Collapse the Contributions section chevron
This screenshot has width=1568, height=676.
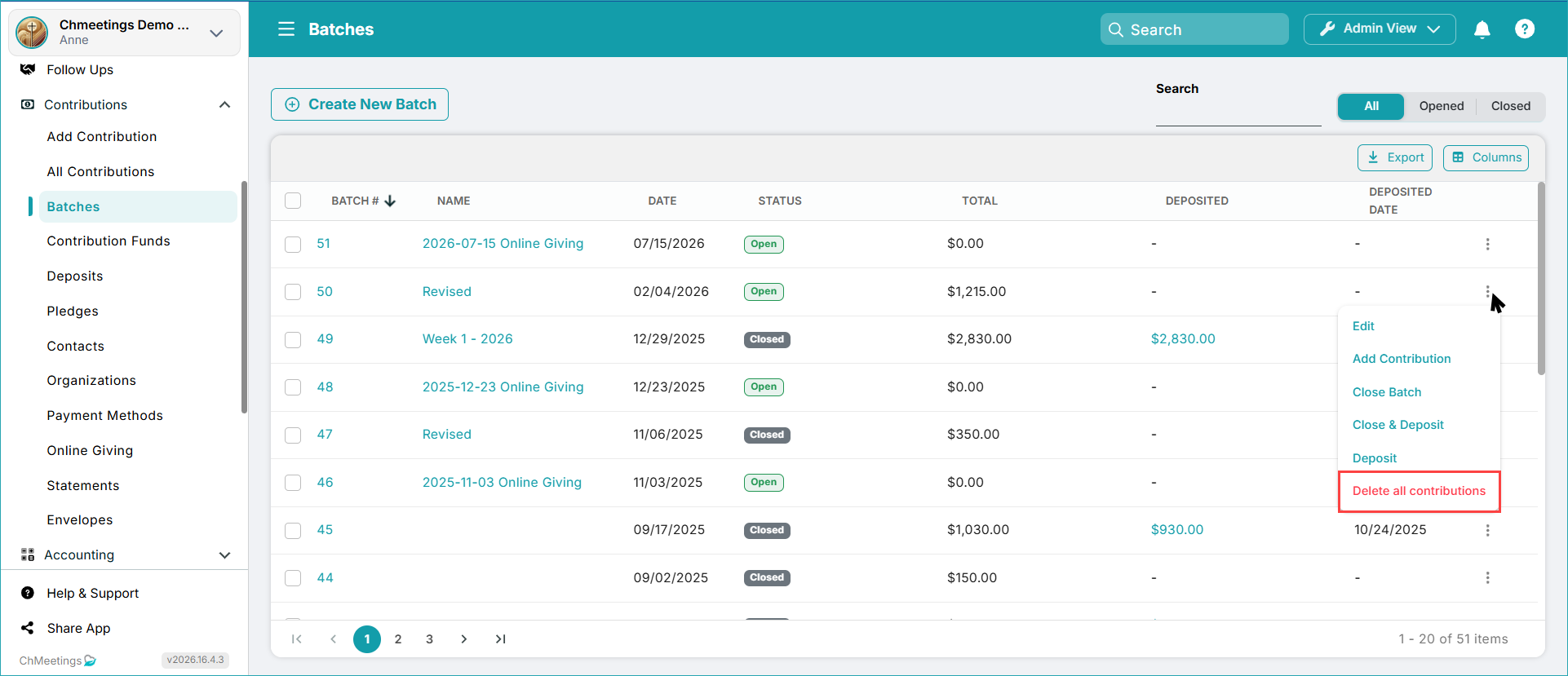point(225,104)
